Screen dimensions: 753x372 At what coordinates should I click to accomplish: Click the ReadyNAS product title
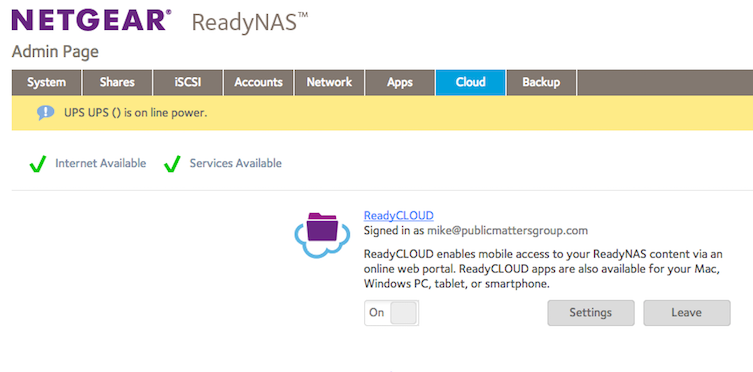click(250, 23)
